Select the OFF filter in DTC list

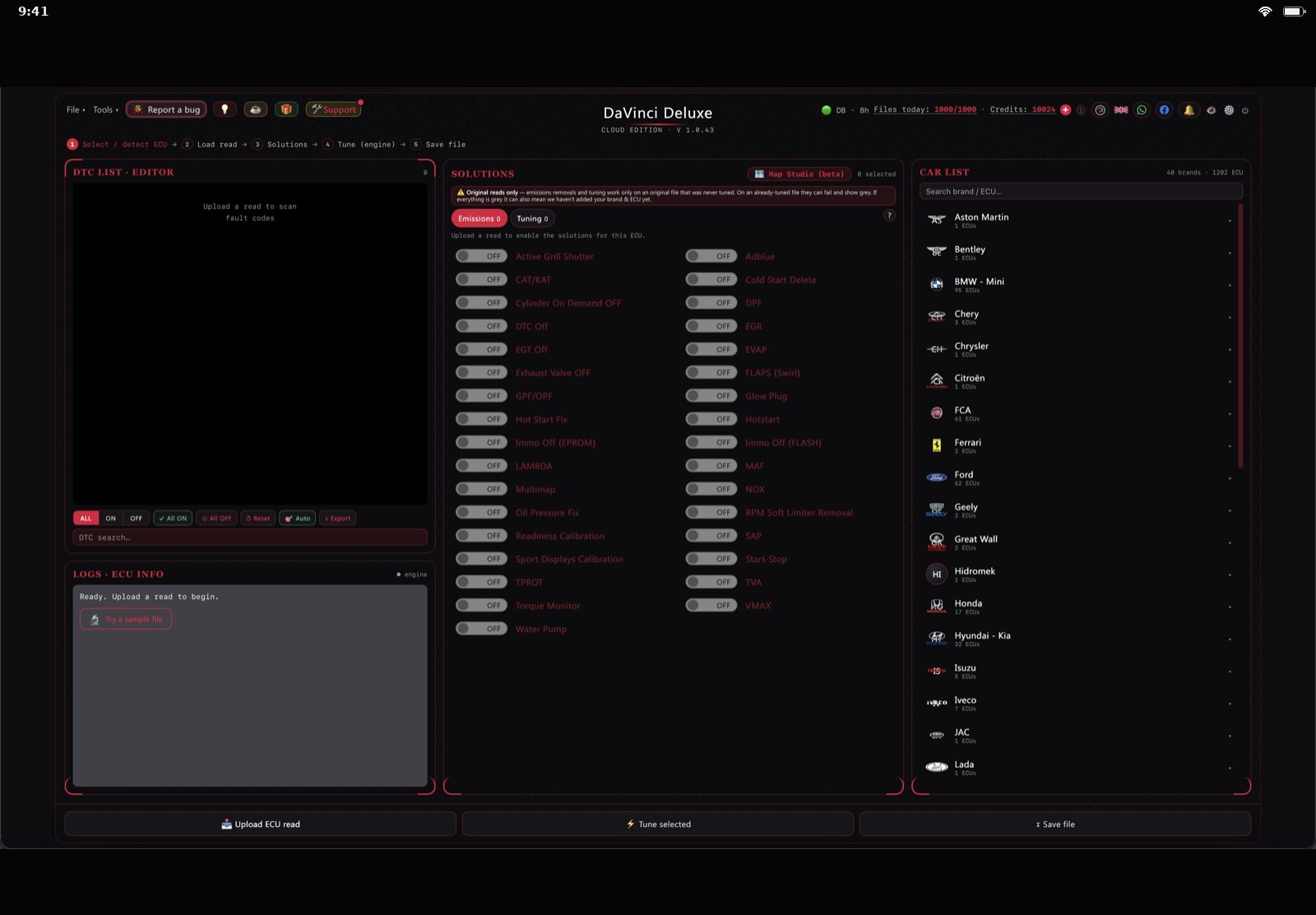137,518
